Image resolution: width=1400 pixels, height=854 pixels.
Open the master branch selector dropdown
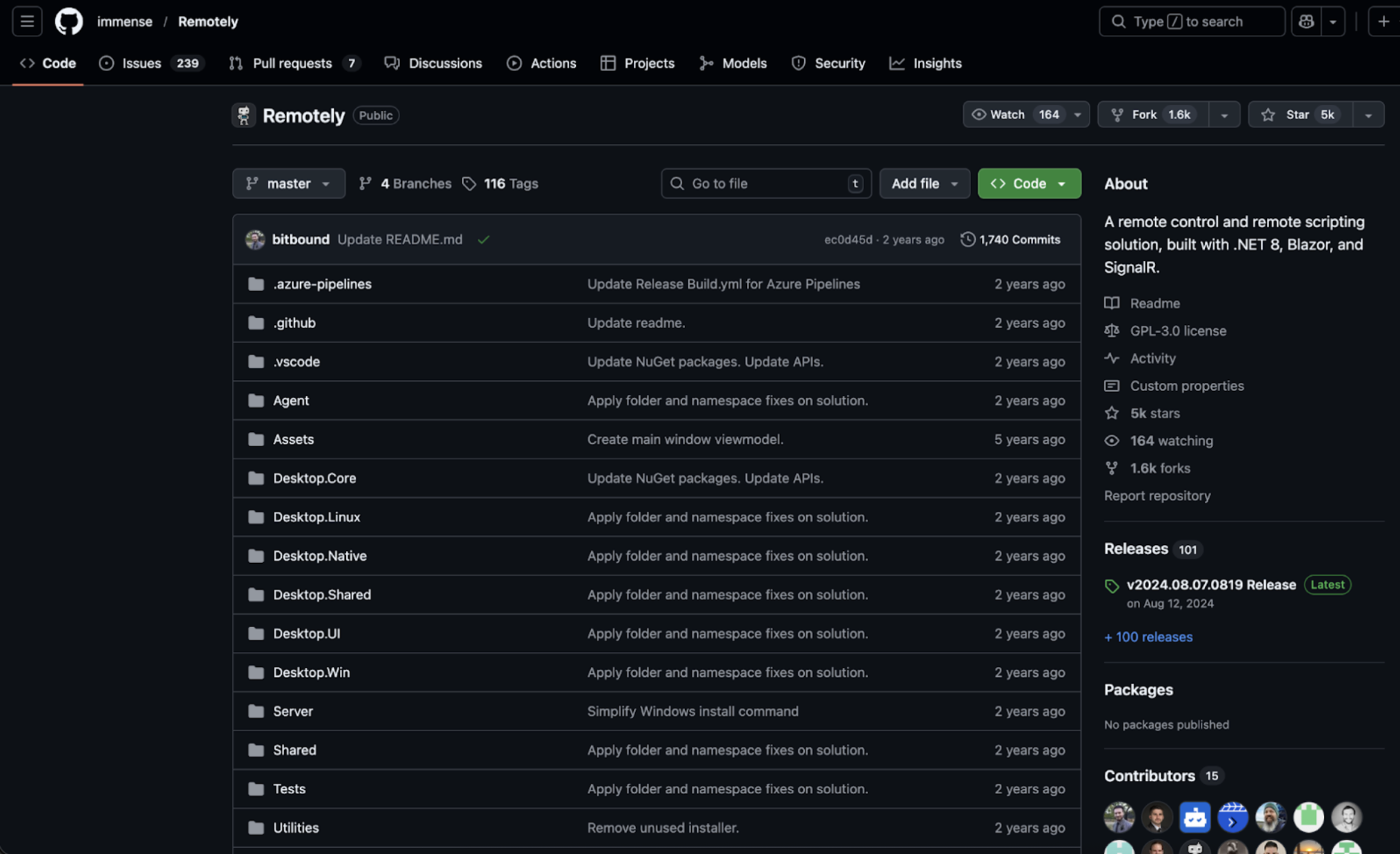pyautogui.click(x=288, y=183)
